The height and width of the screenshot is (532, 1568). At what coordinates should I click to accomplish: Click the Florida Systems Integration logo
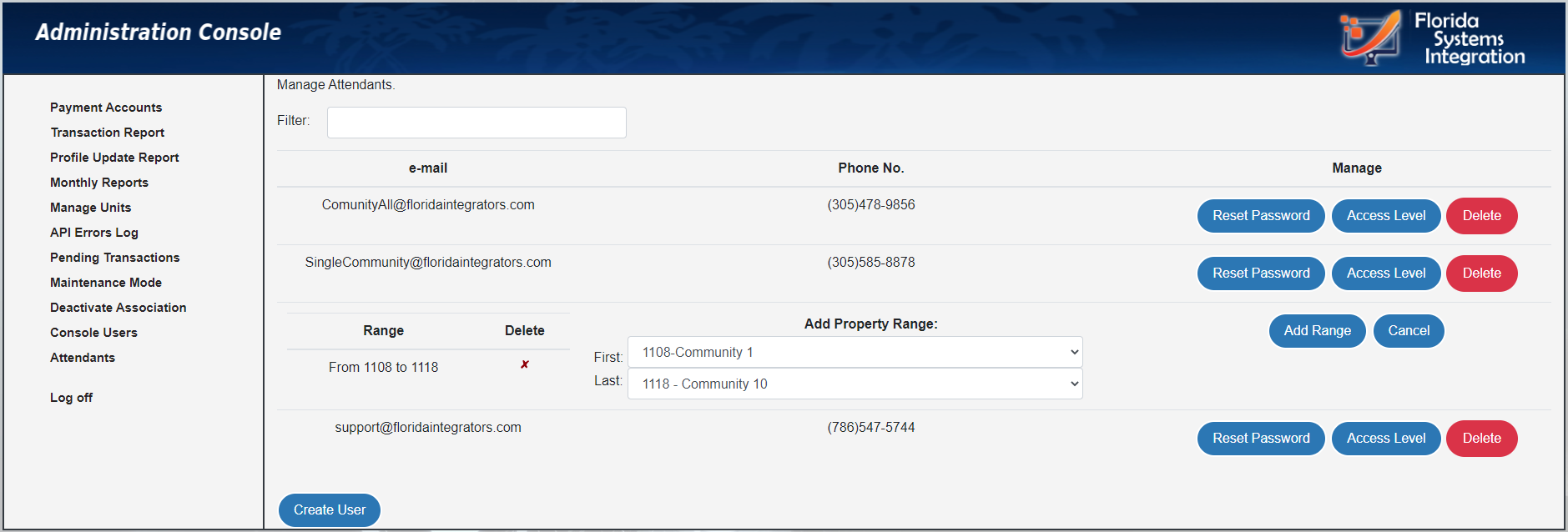[x=1432, y=38]
